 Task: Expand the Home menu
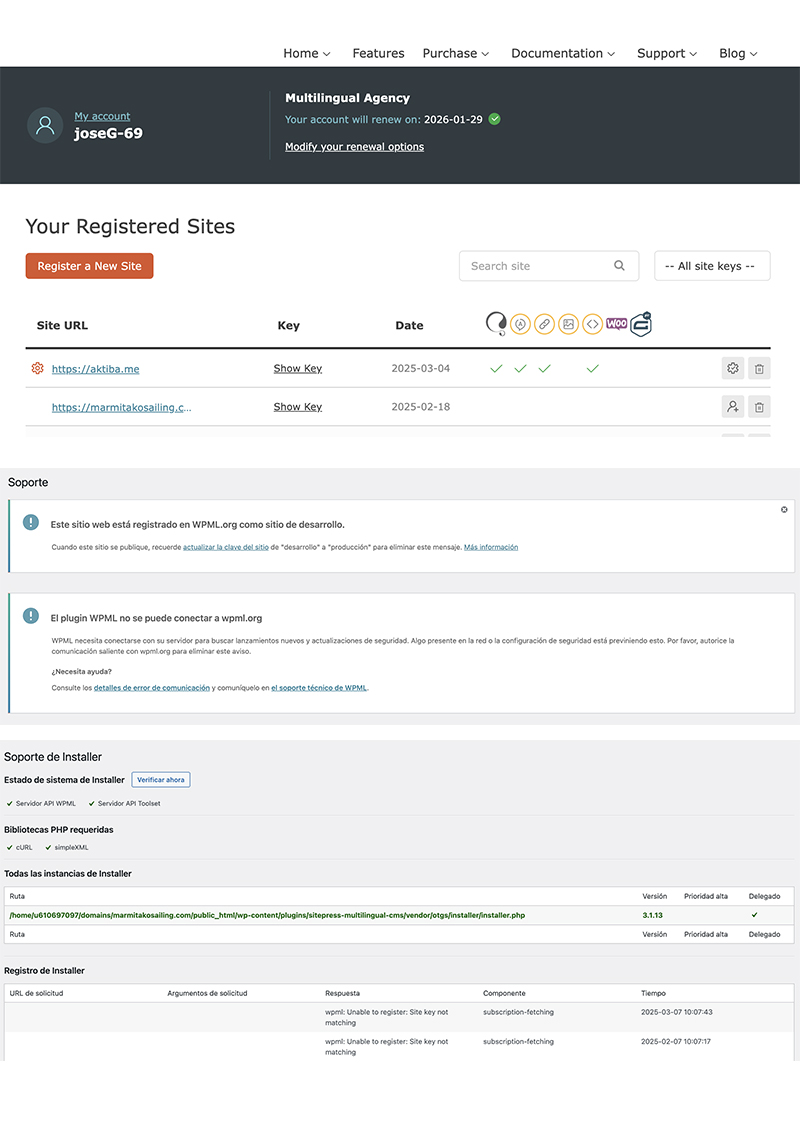pyautogui.click(x=307, y=53)
